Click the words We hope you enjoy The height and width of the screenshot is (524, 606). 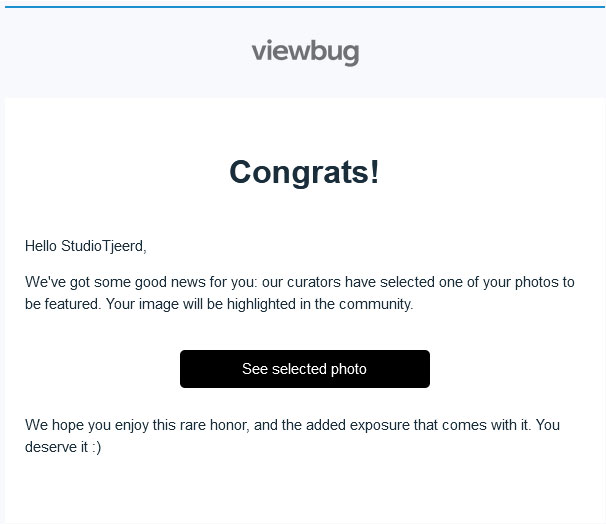click(x=87, y=425)
